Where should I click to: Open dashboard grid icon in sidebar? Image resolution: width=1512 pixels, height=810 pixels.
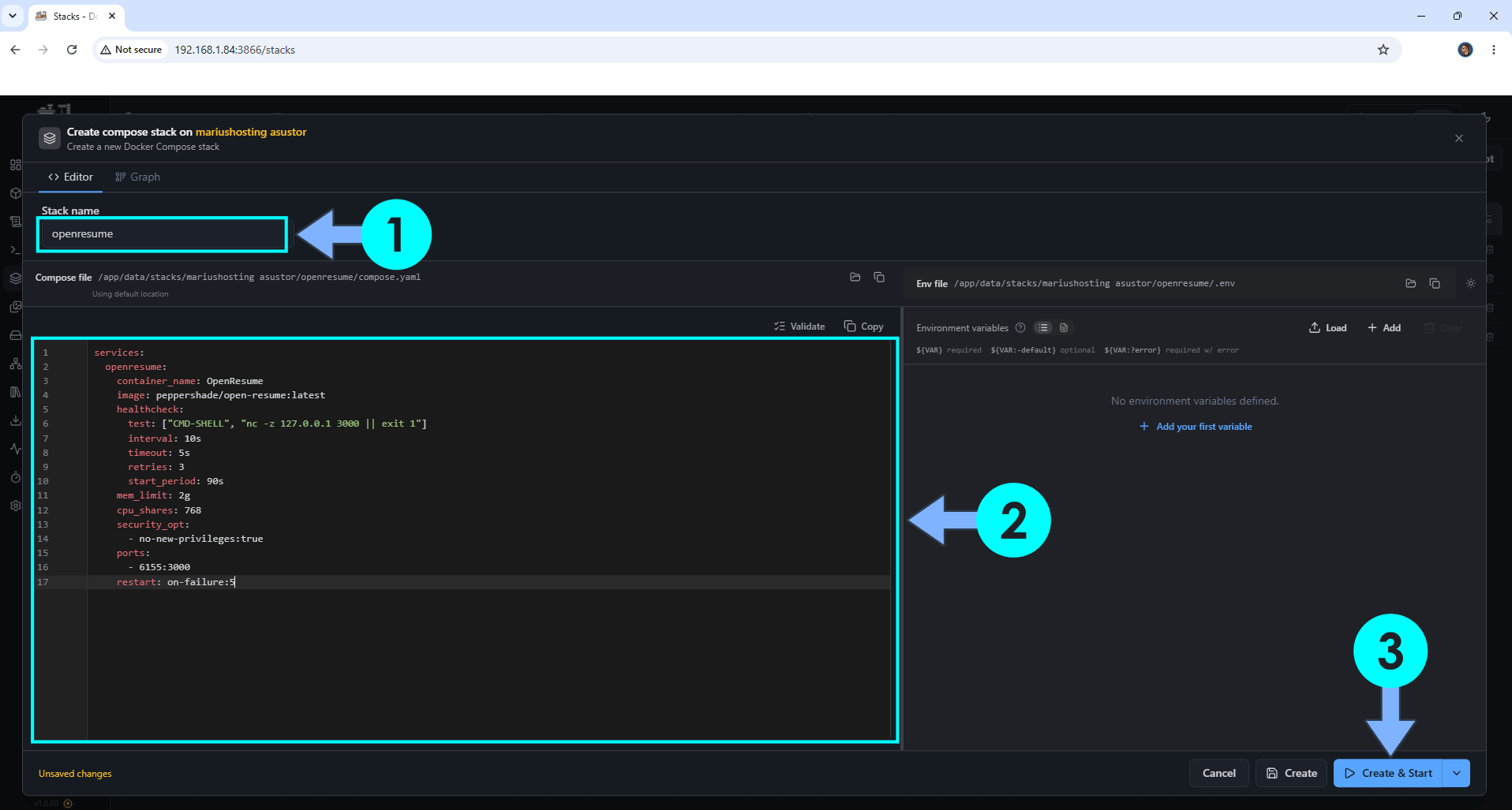click(15, 165)
